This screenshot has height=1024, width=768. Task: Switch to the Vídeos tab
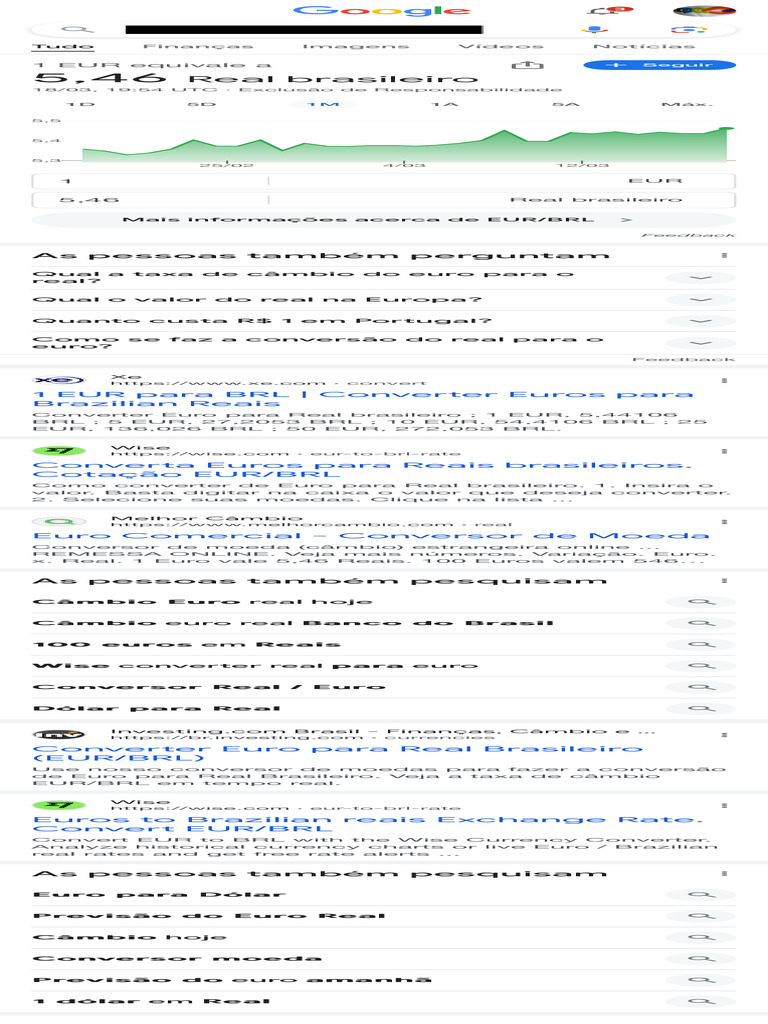coord(501,46)
